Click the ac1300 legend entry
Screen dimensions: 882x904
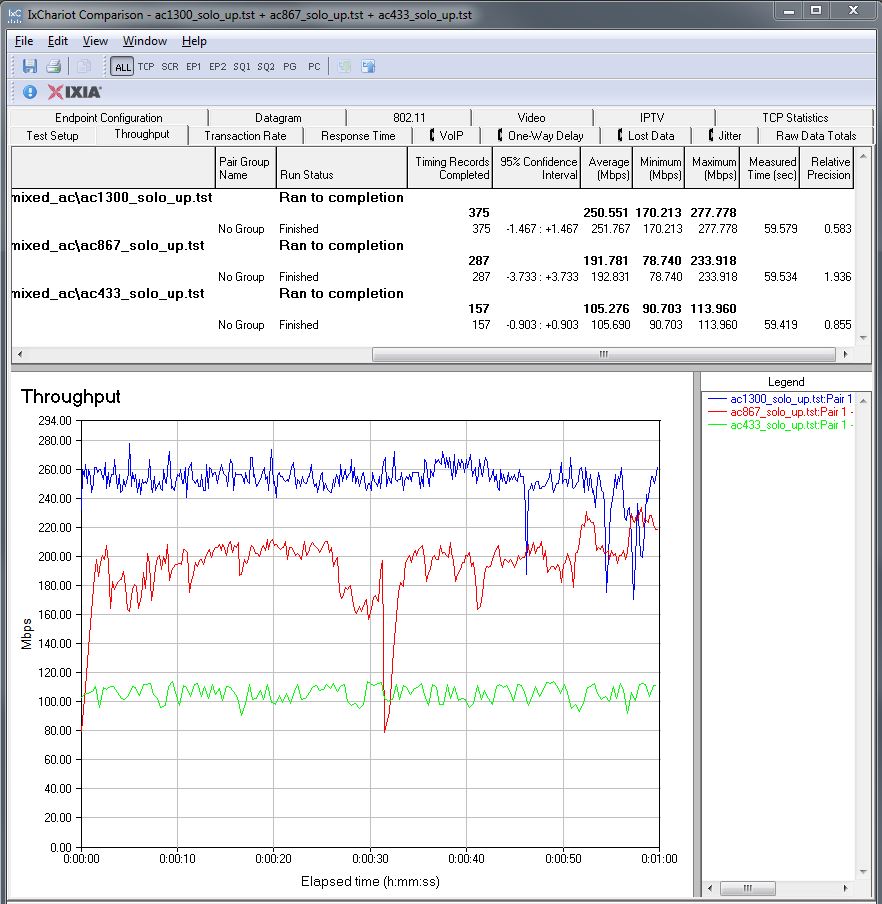click(x=780, y=398)
